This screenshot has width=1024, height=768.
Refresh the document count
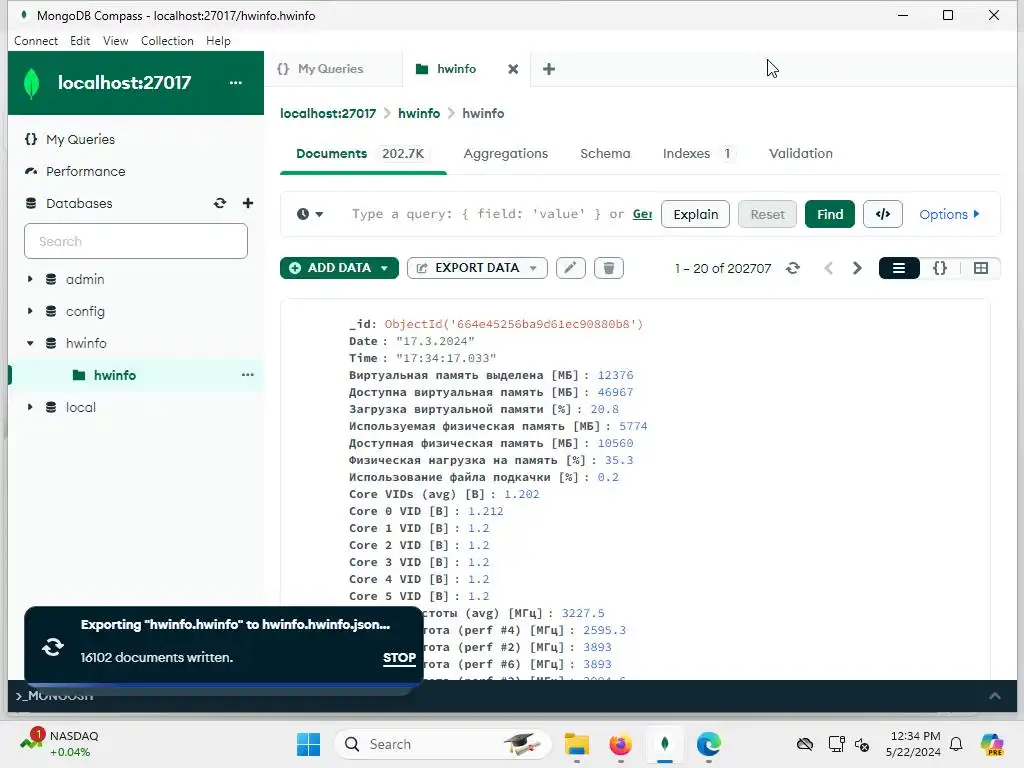(x=793, y=268)
